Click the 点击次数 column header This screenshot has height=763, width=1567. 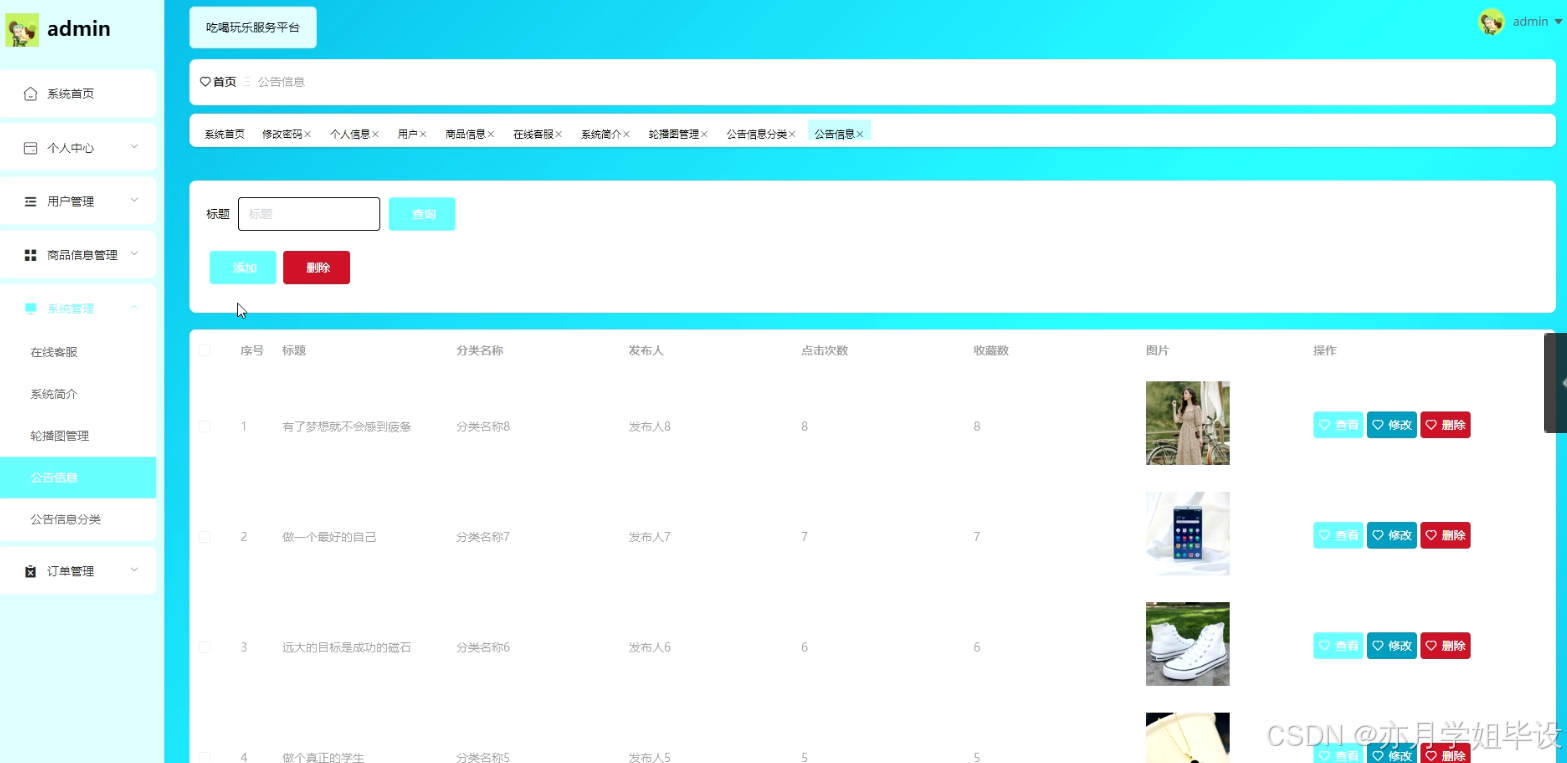click(x=825, y=351)
